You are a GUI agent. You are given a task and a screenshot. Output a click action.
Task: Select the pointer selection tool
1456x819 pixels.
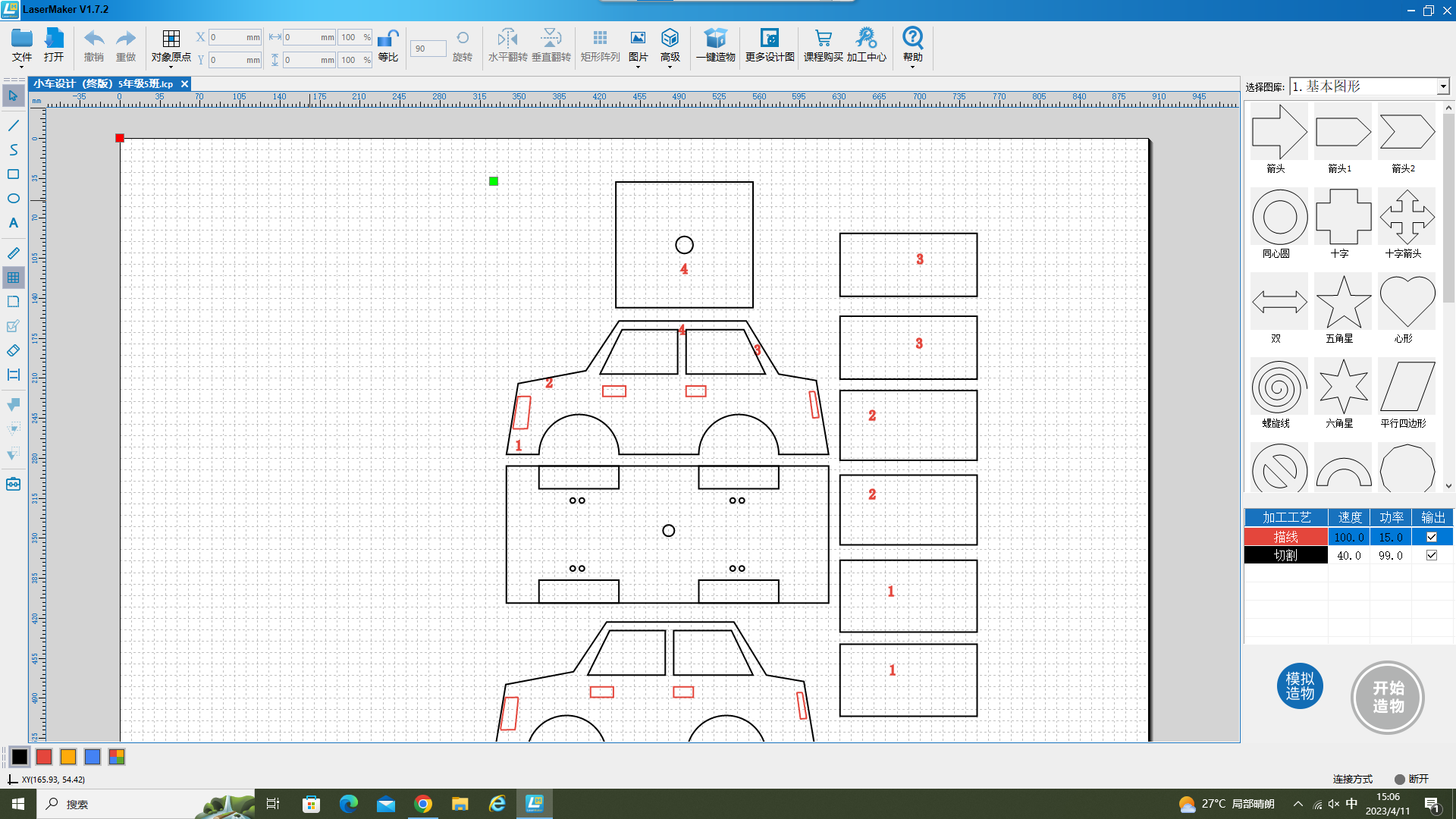pos(13,96)
